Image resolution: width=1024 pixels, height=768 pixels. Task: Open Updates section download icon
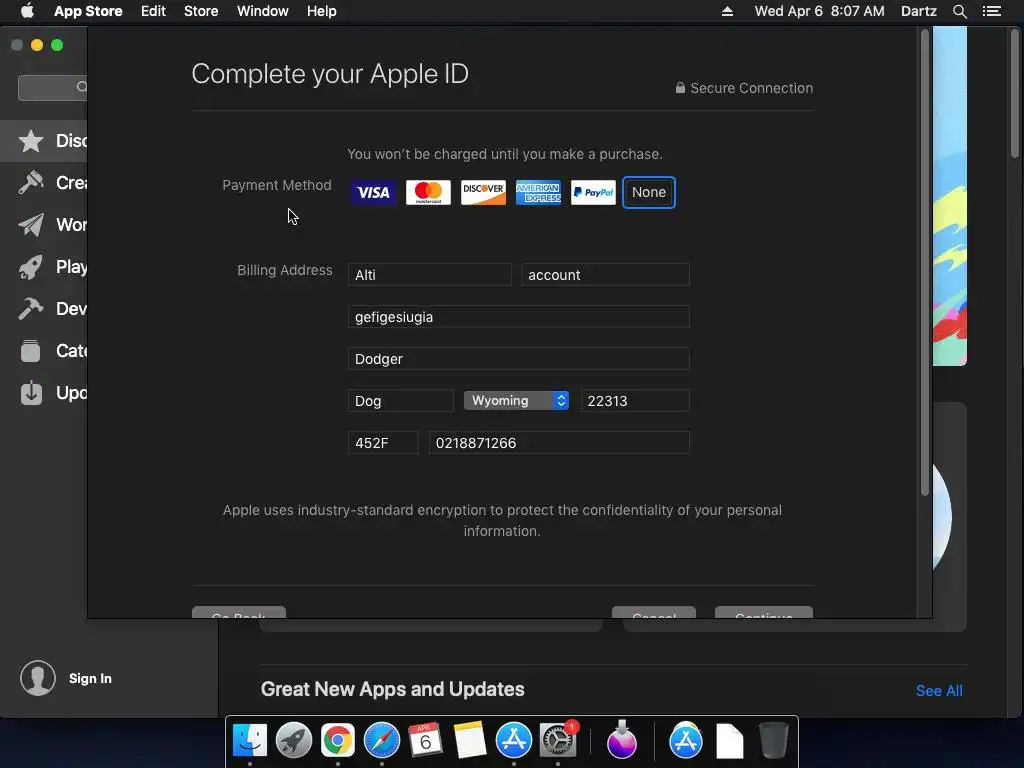pyautogui.click(x=31, y=392)
